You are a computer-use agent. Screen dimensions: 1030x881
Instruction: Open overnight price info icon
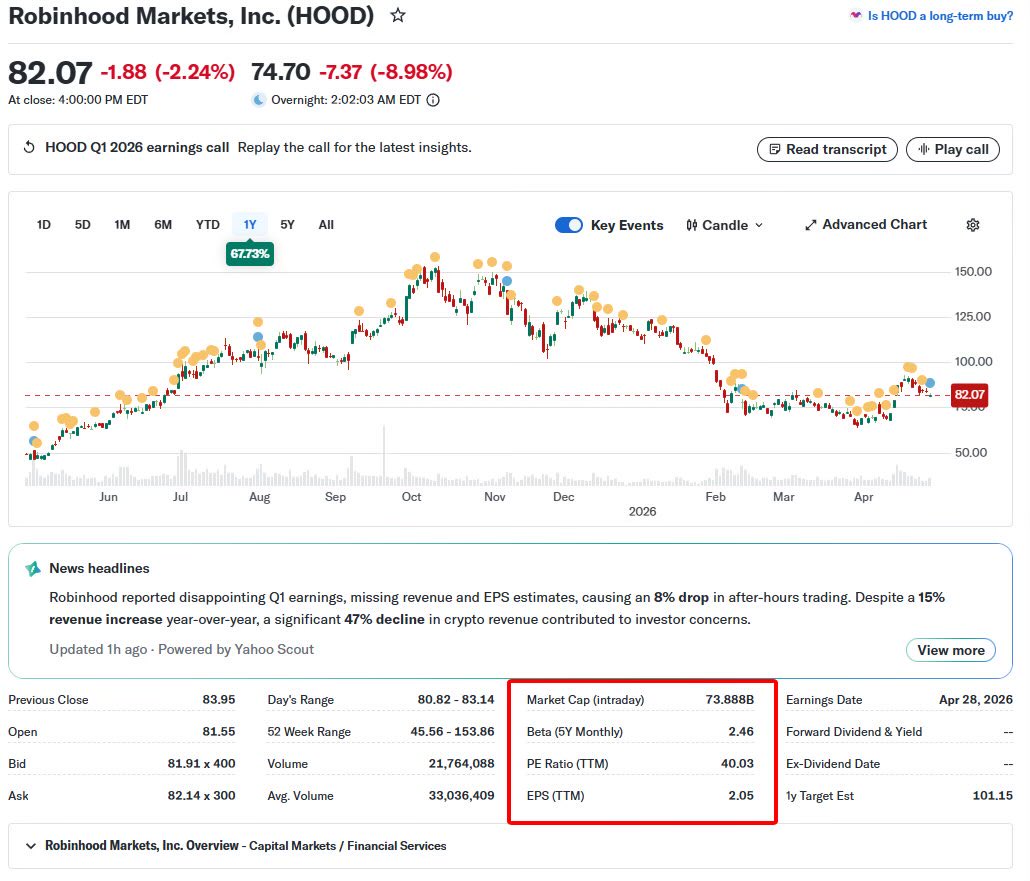point(433,100)
